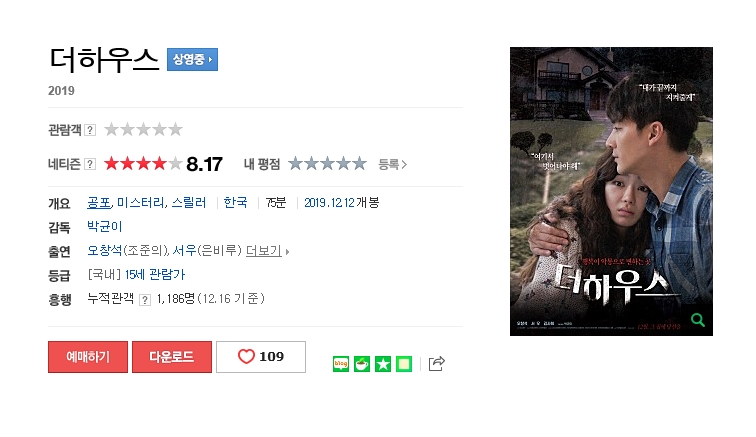The image size is (756, 437).
Task: Open the 공포 genre link
Action: coord(99,203)
